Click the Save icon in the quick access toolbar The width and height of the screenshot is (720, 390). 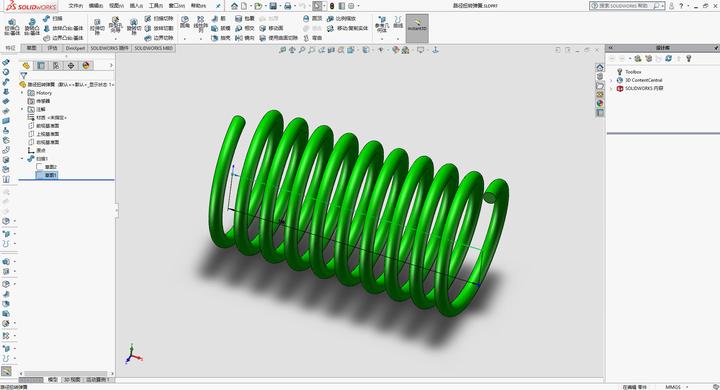273,6
